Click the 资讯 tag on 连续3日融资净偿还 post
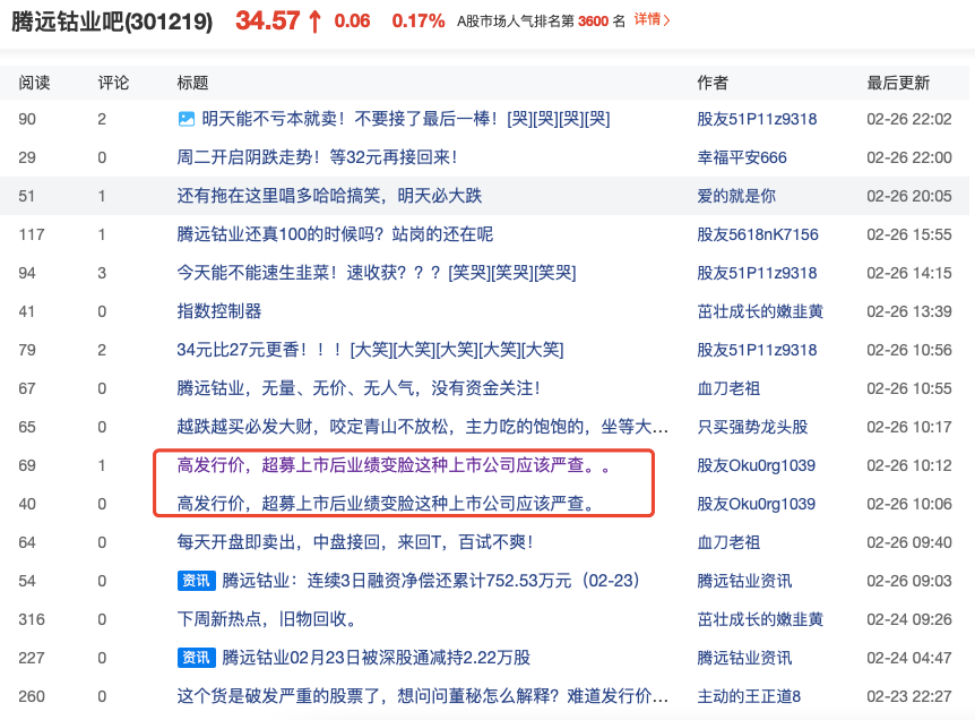The height and width of the screenshot is (720, 975). [196, 581]
